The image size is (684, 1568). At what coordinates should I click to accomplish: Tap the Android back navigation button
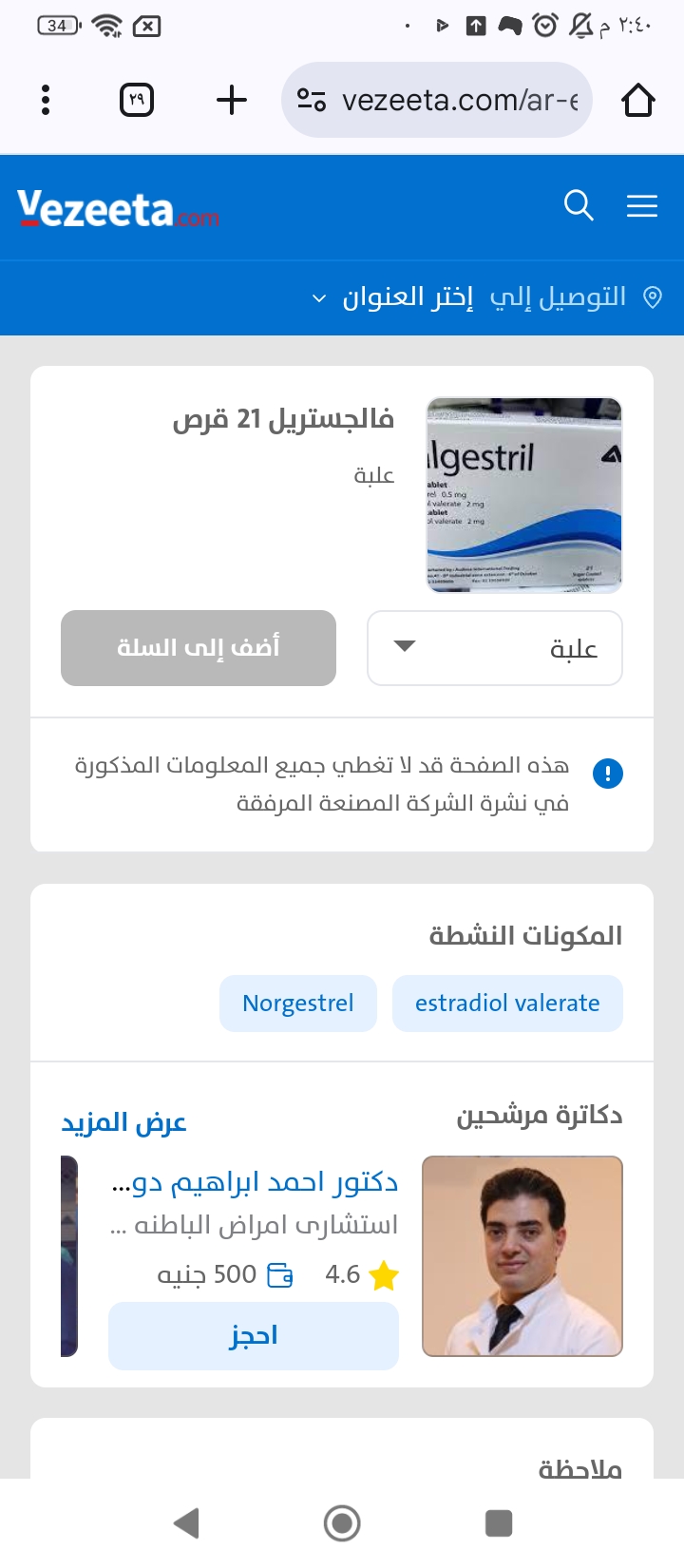tap(187, 1523)
